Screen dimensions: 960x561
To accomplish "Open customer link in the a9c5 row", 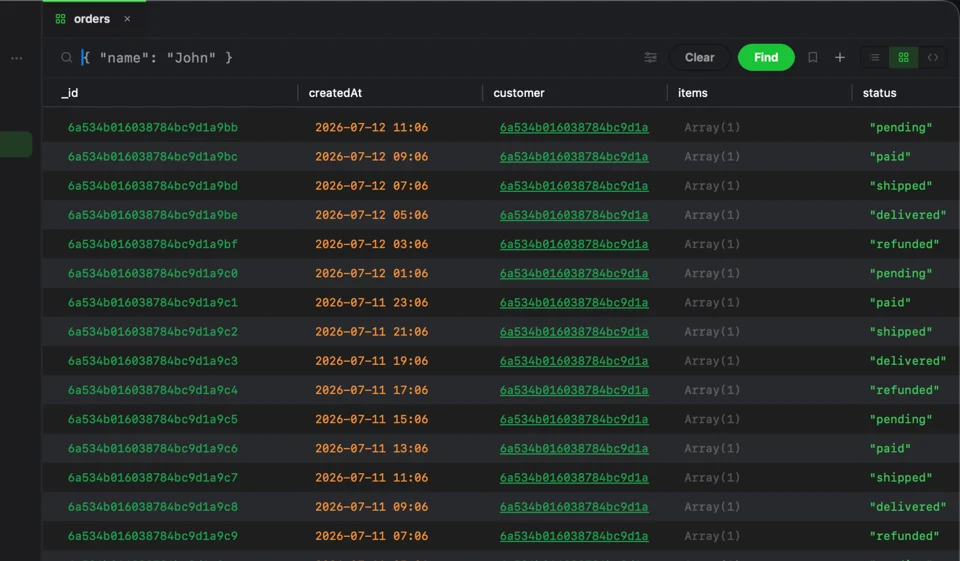I will point(574,420).
